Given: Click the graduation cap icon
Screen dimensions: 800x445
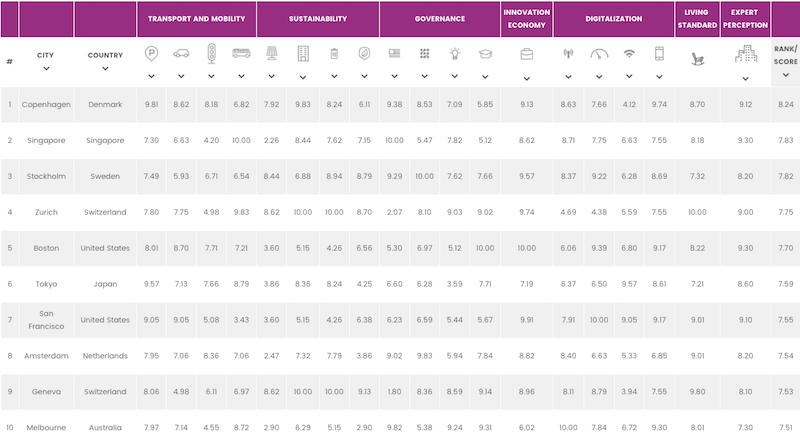Looking at the screenshot, I should click(x=486, y=55).
